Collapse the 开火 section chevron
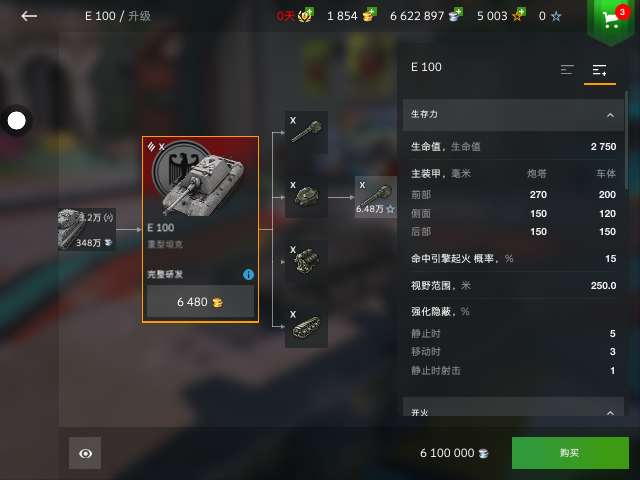640x480 pixels. [x=610, y=412]
